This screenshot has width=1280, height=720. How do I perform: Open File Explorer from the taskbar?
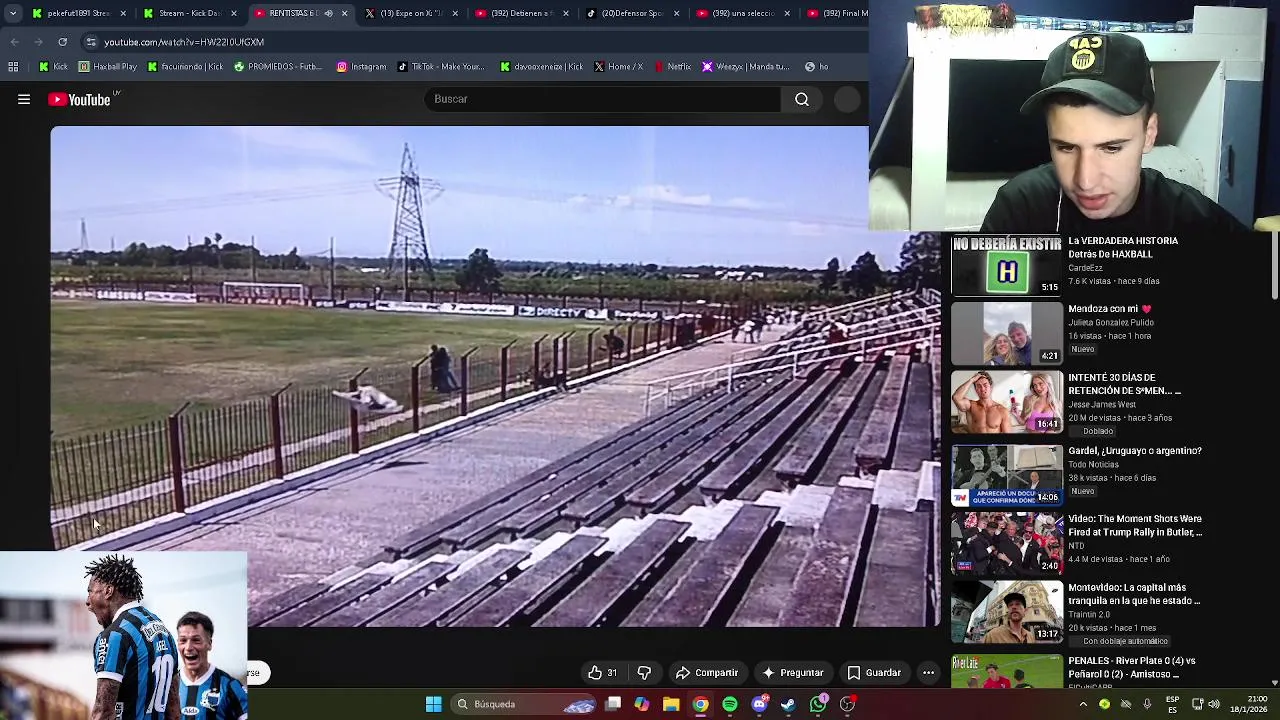(671, 704)
